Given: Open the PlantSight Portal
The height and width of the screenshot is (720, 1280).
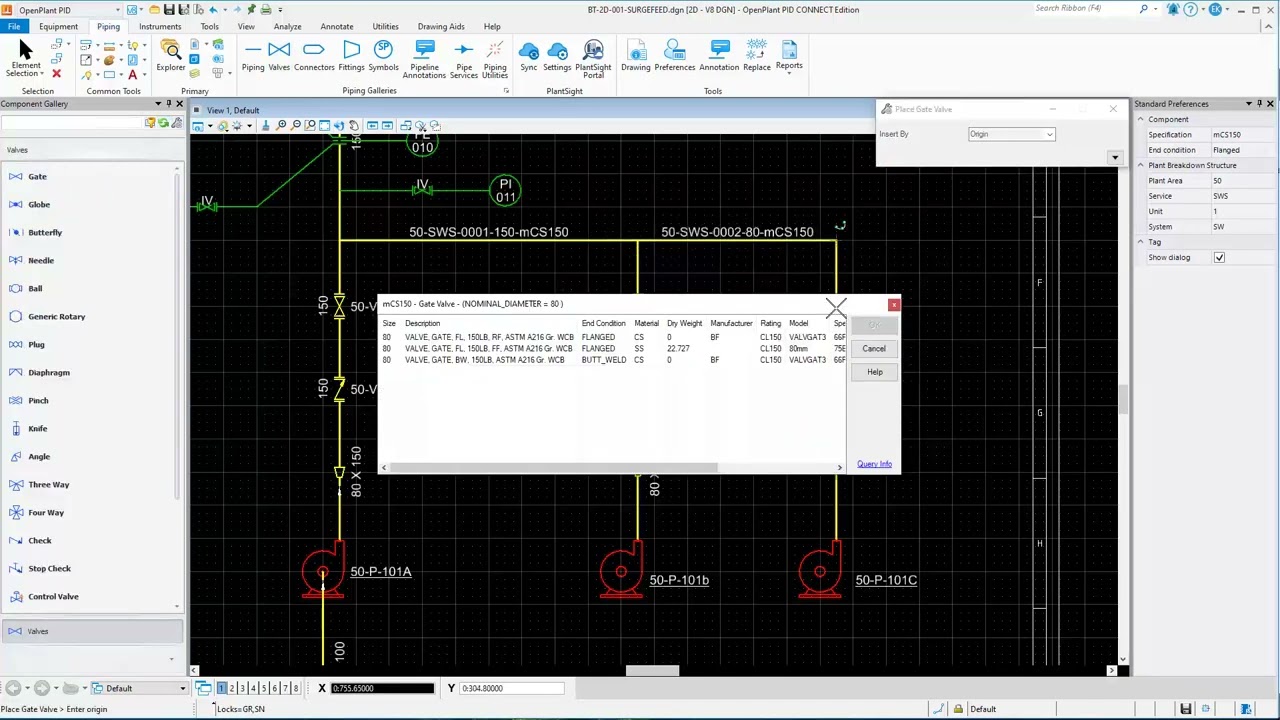Looking at the screenshot, I should coord(593,59).
